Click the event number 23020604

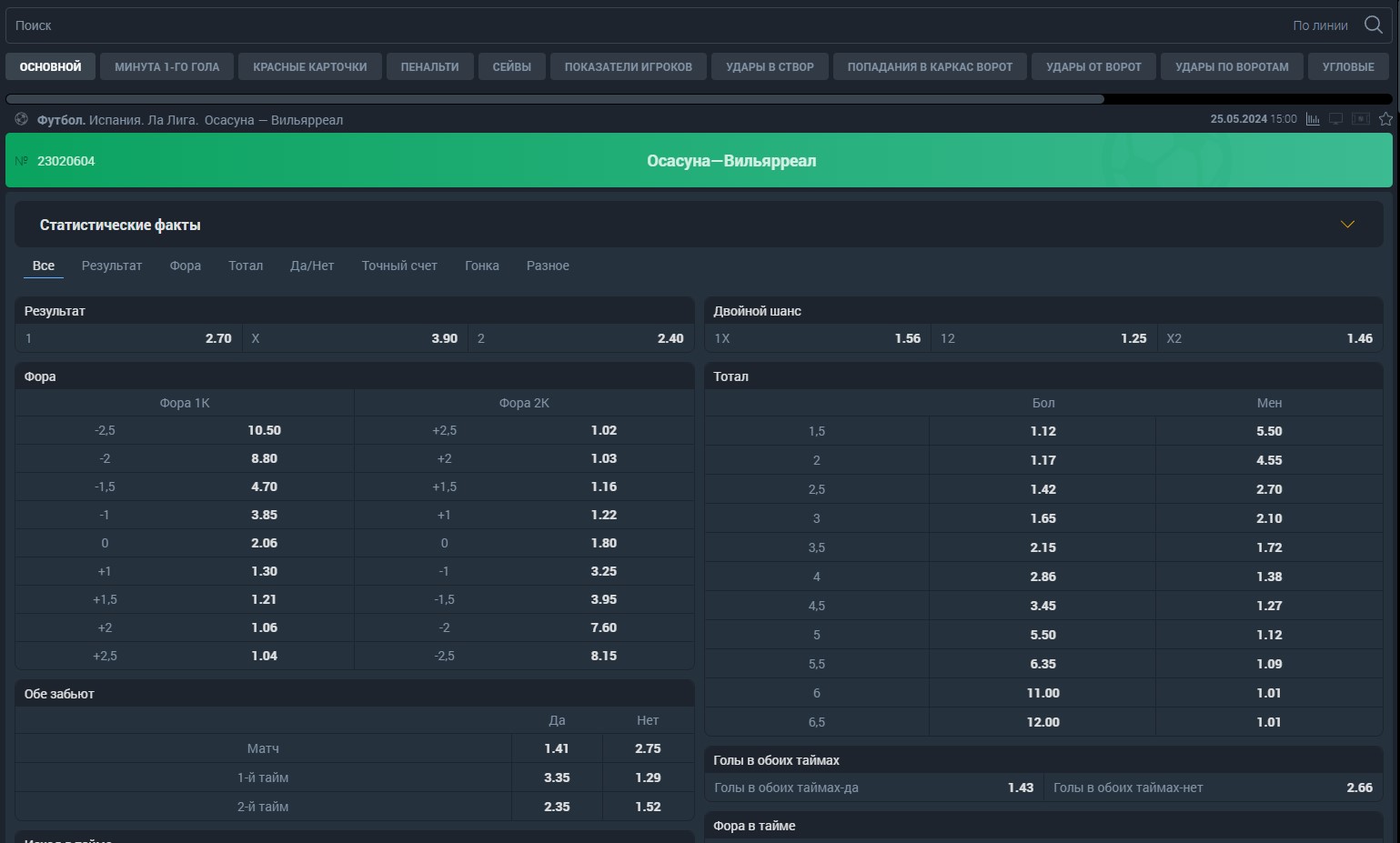(x=65, y=161)
